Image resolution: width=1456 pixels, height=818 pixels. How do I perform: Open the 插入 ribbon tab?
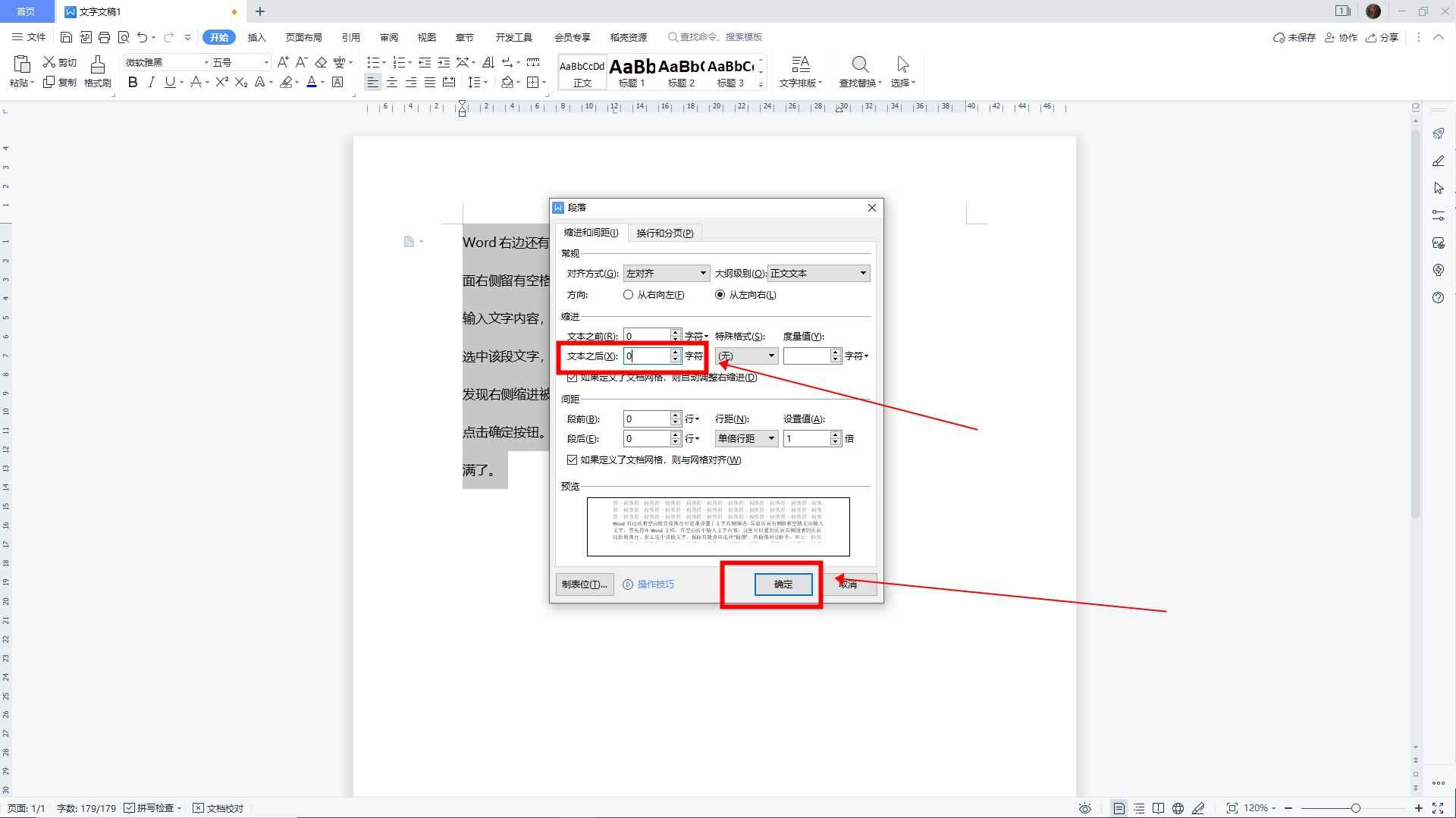[x=256, y=36]
